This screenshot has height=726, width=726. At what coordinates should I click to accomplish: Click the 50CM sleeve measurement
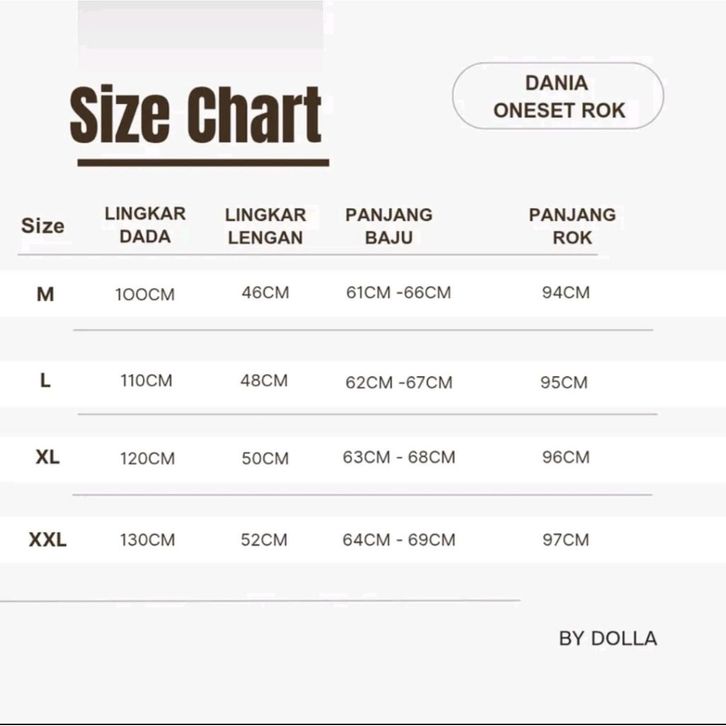pyautogui.click(x=265, y=458)
